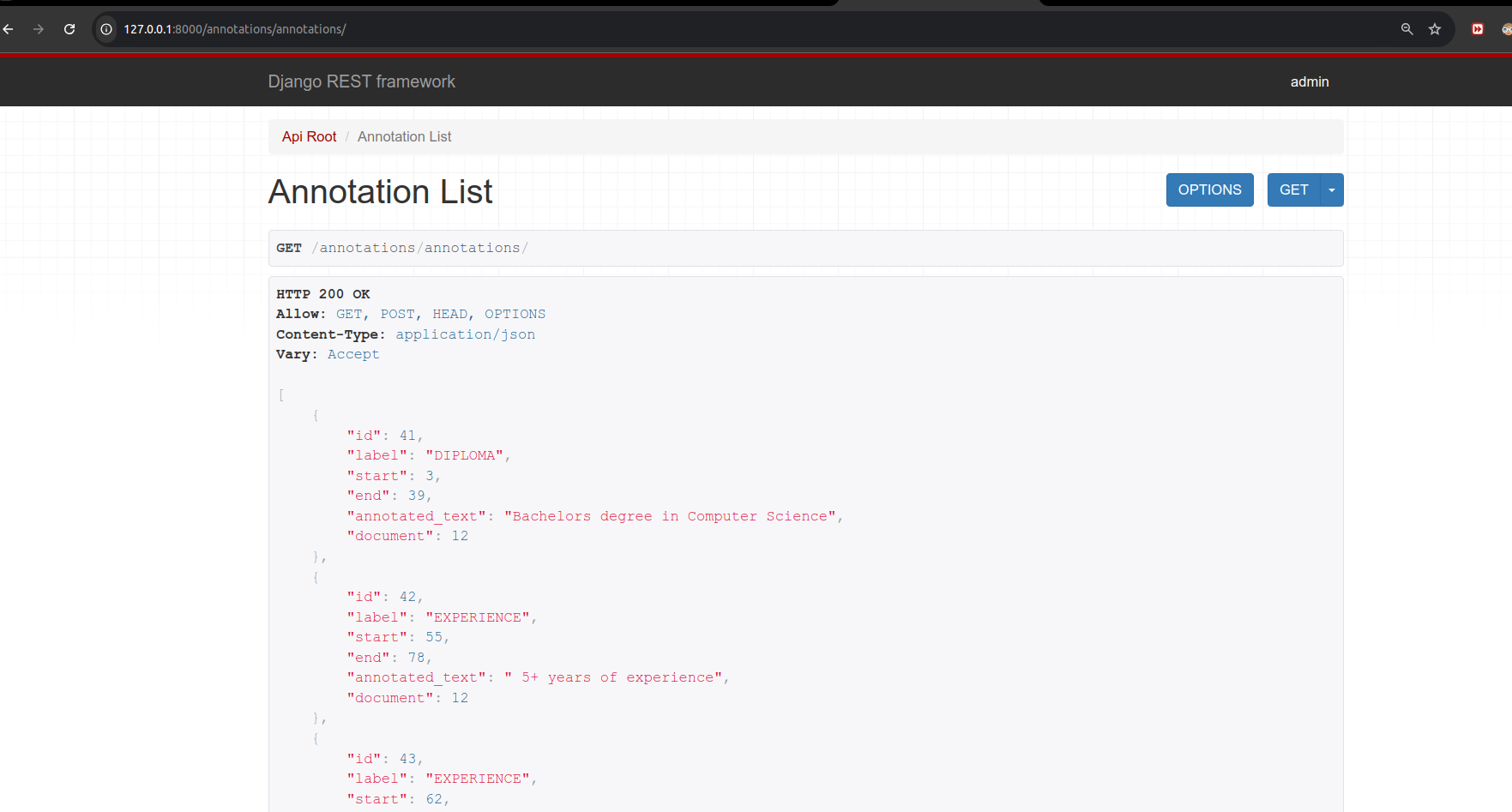Click the Annotation List page heading

tap(380, 191)
